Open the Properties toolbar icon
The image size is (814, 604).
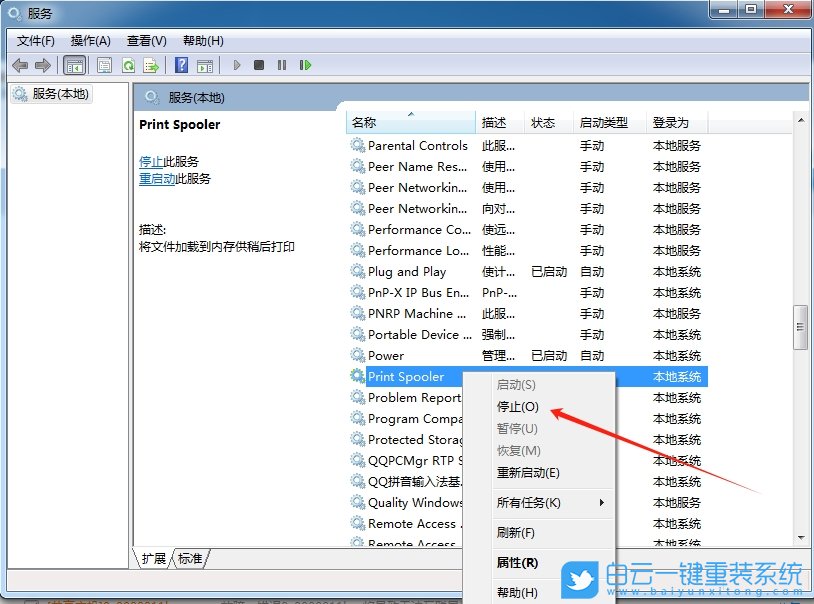click(x=104, y=65)
